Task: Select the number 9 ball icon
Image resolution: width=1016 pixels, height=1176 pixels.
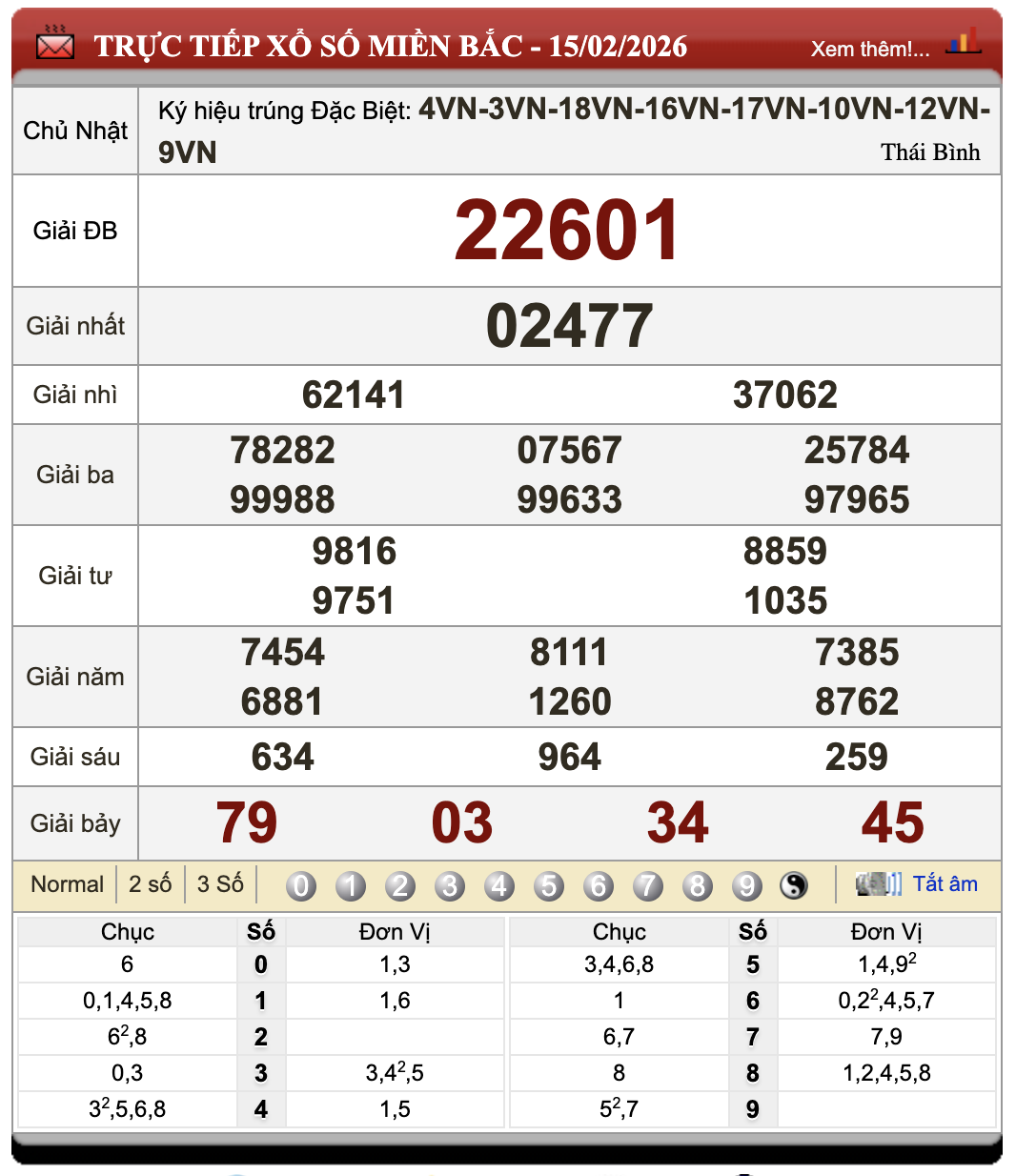Action: [x=747, y=884]
